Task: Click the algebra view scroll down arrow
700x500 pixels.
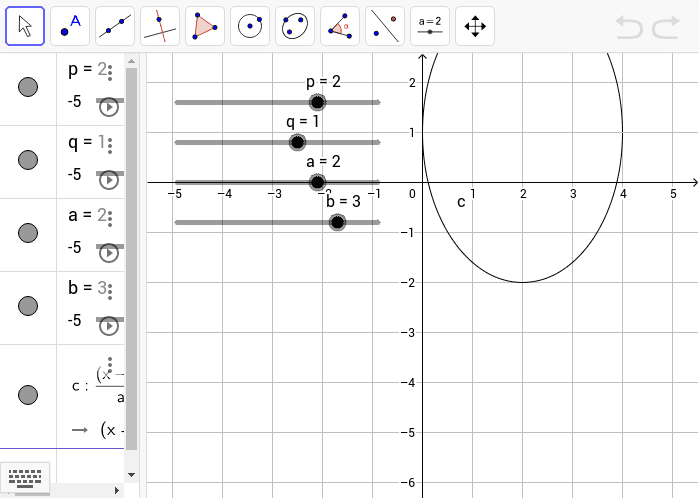Action: click(131, 475)
